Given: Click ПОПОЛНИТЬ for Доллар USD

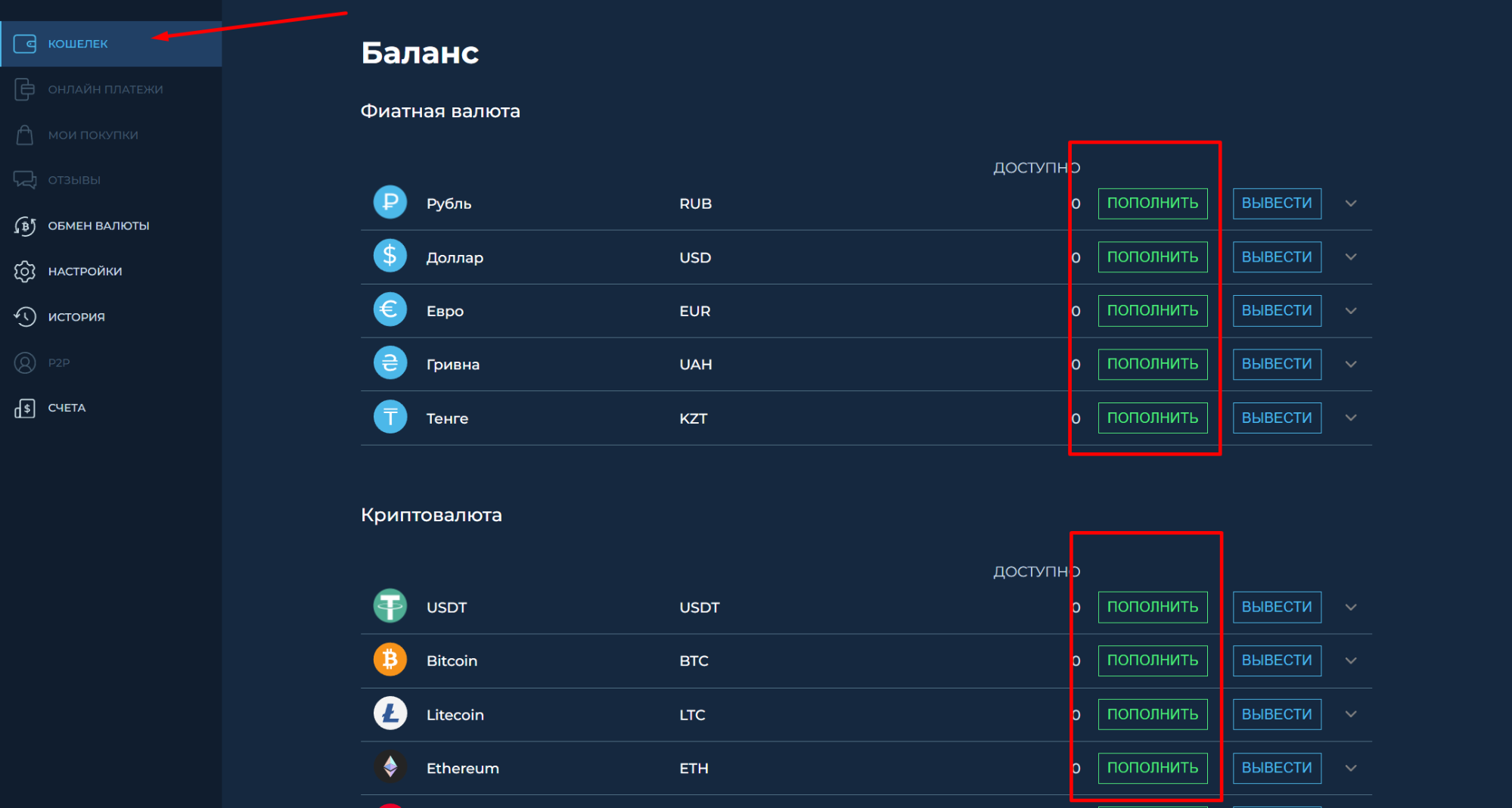Looking at the screenshot, I should [1152, 256].
